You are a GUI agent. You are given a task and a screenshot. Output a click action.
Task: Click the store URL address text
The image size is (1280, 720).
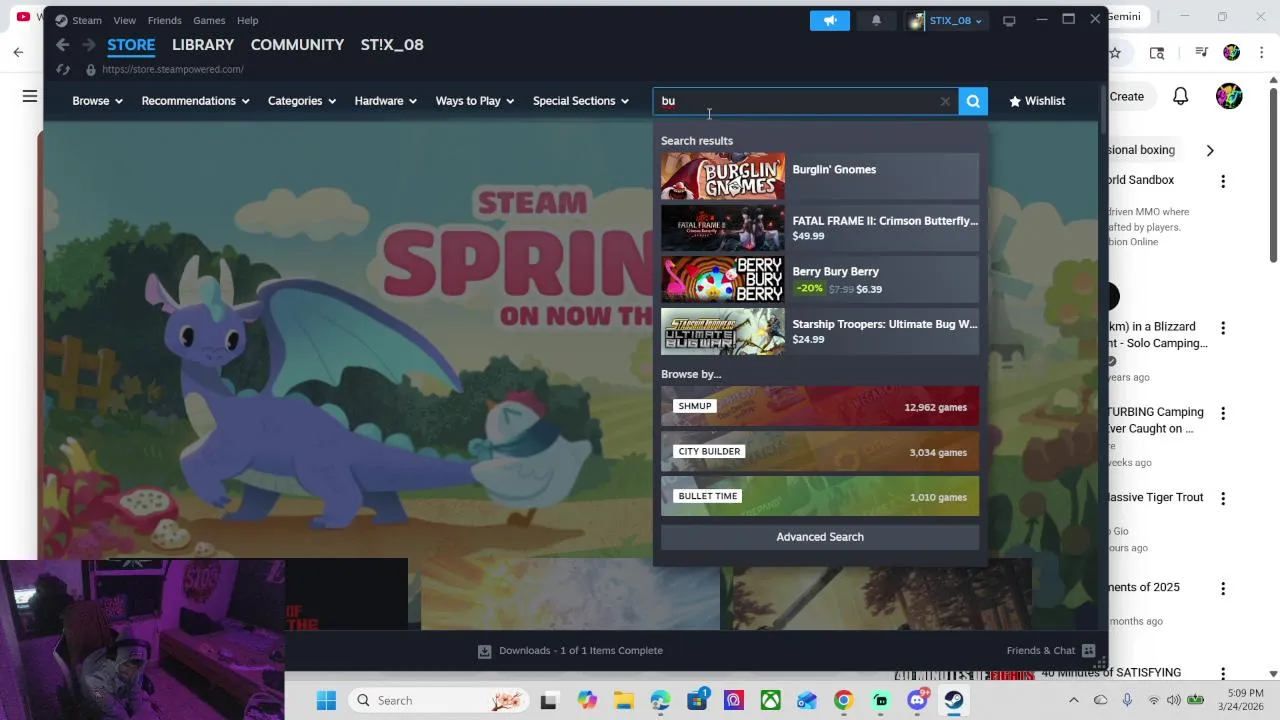coord(173,70)
